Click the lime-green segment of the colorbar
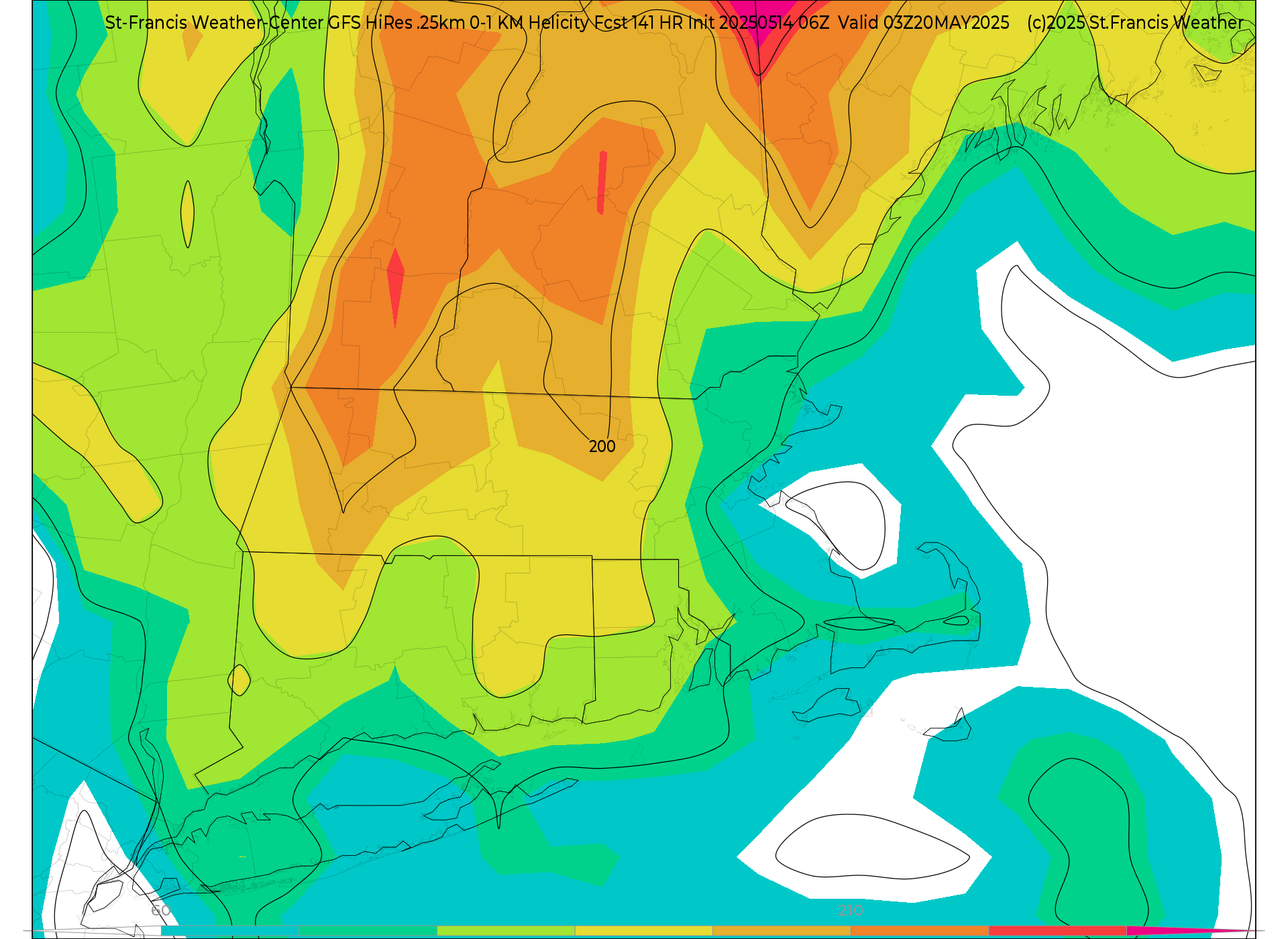This screenshot has height=939, width=1288. tap(506, 931)
